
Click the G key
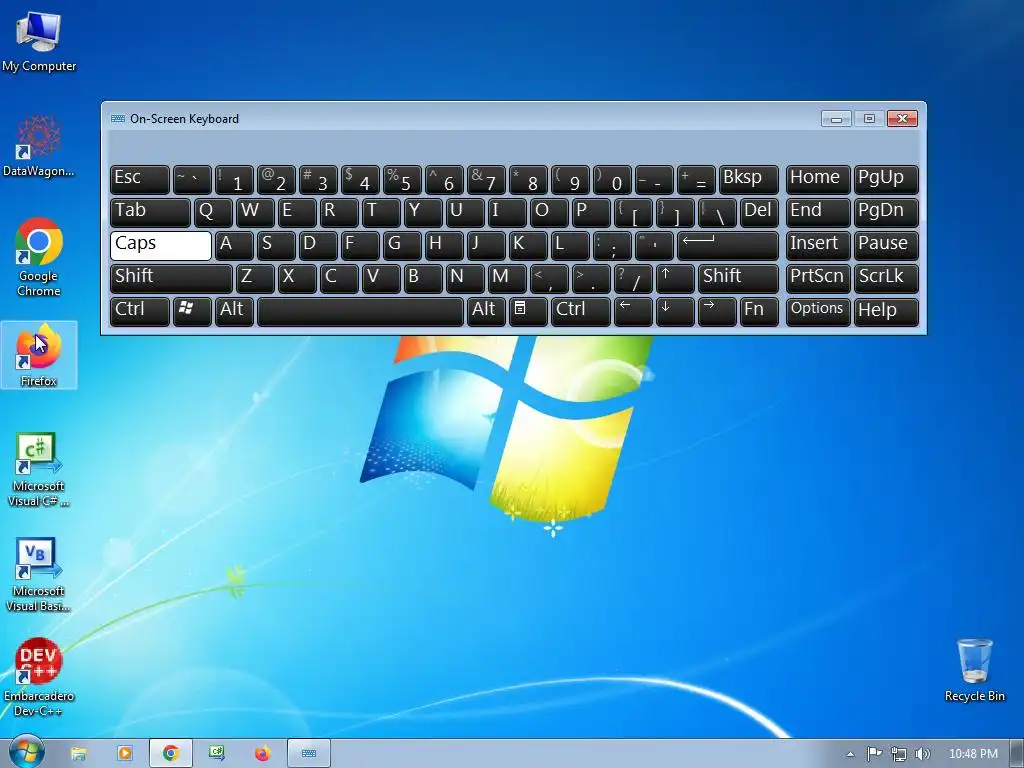pos(402,246)
